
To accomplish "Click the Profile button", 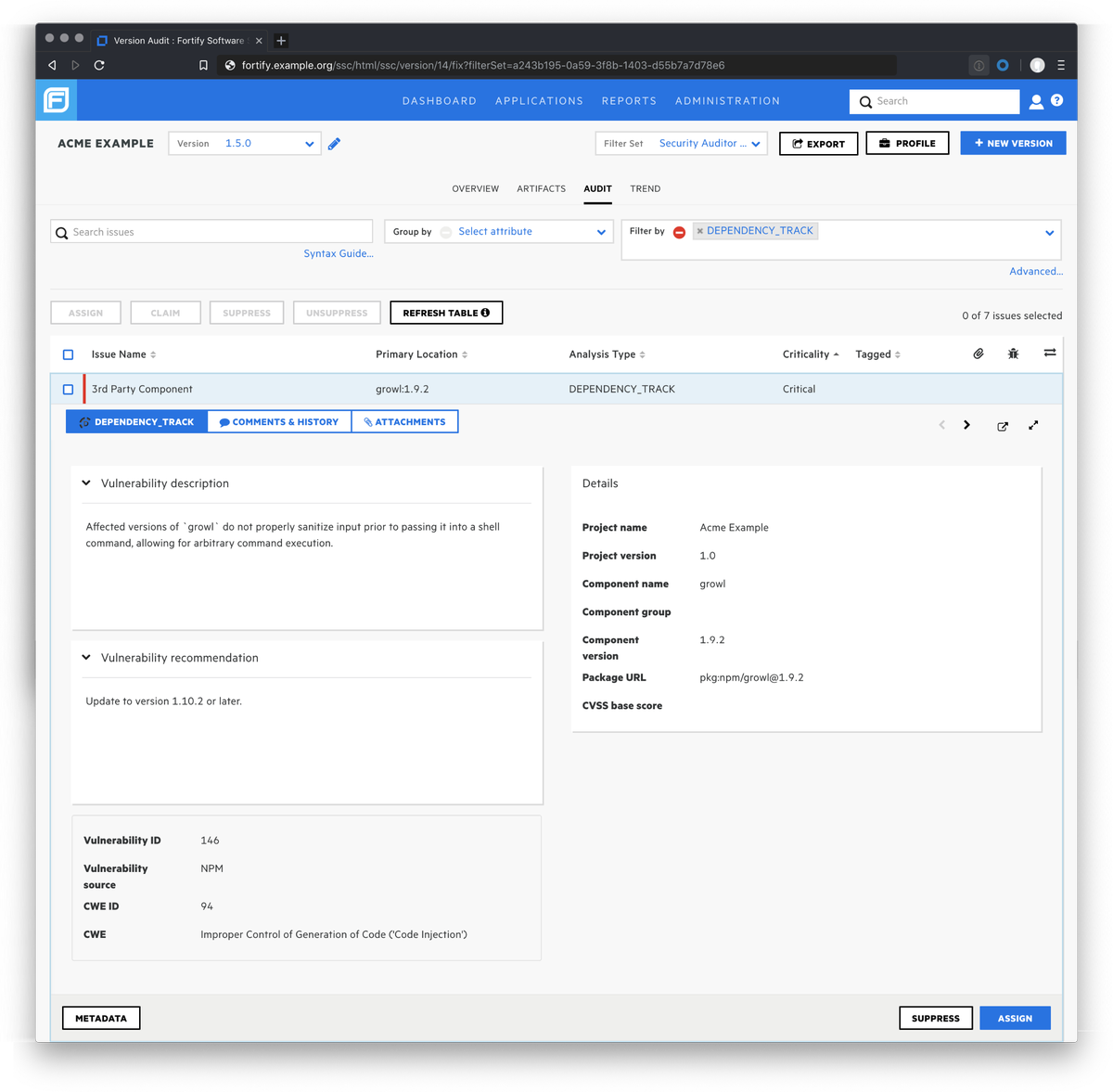I will coord(907,144).
